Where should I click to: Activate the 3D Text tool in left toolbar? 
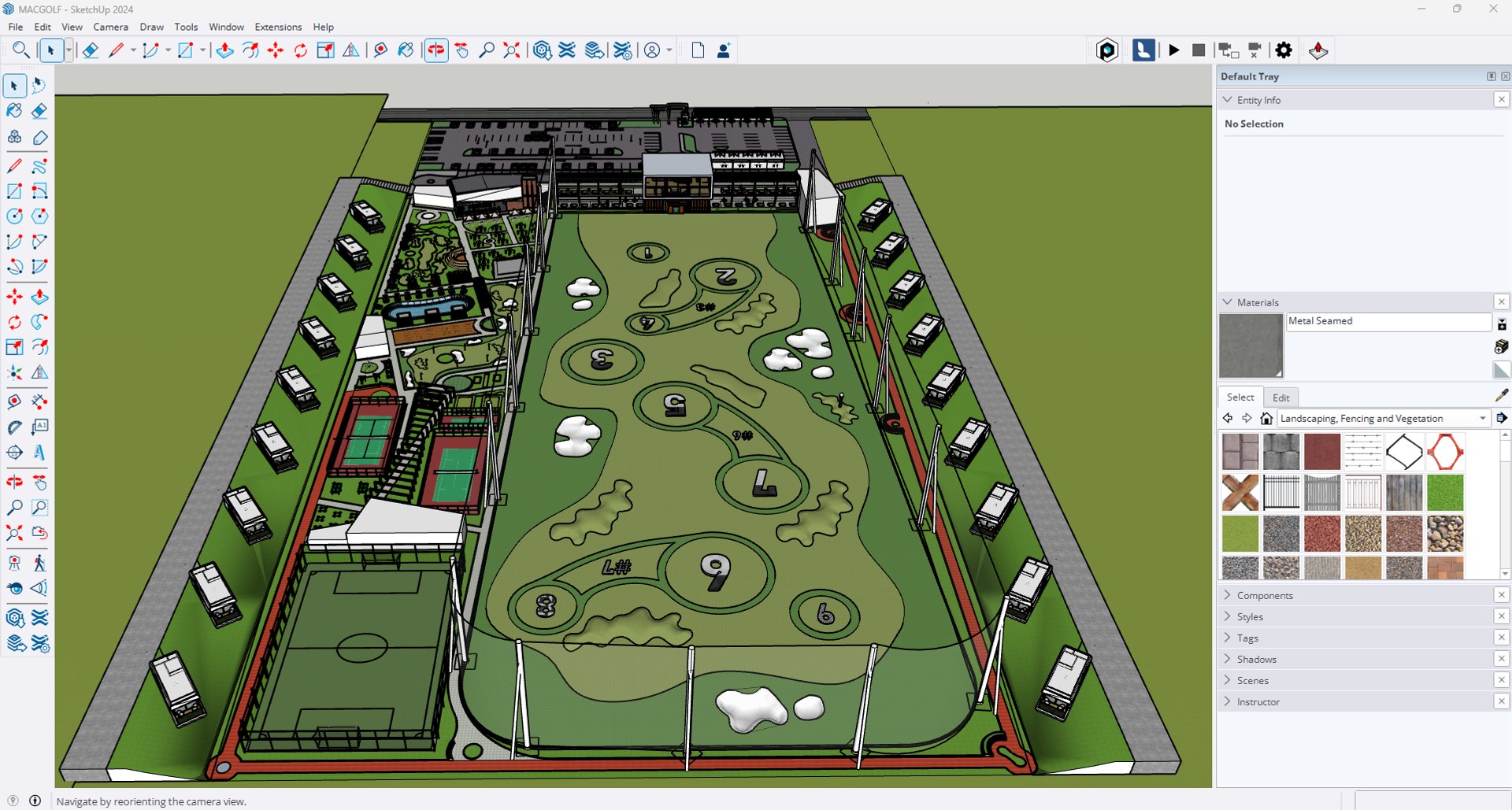point(39,453)
